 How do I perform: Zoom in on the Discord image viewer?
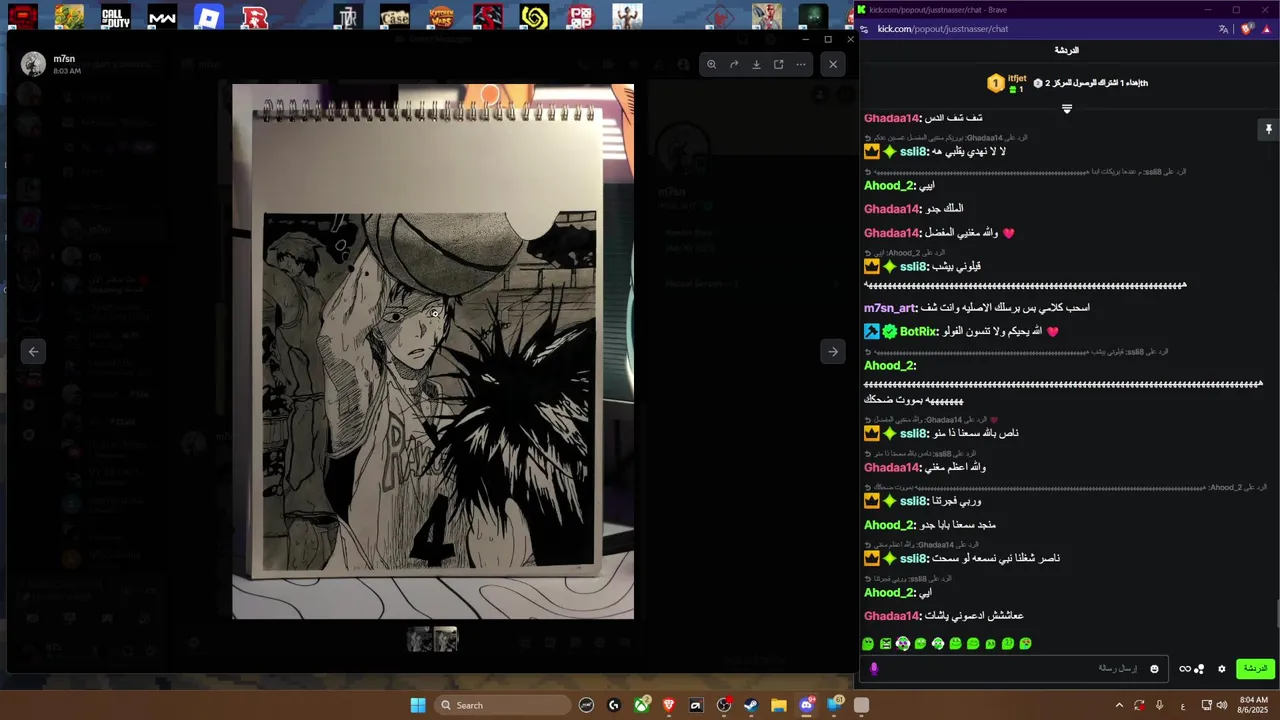click(x=711, y=64)
